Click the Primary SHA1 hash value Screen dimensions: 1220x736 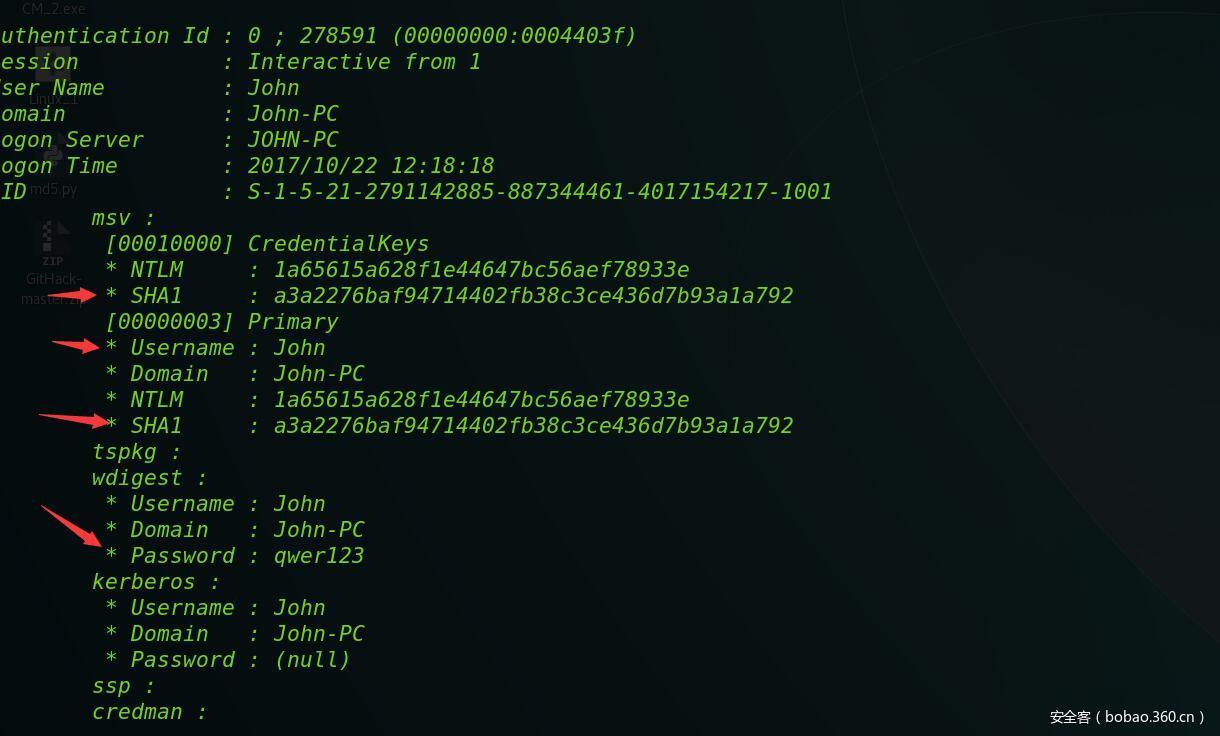tap(533, 426)
